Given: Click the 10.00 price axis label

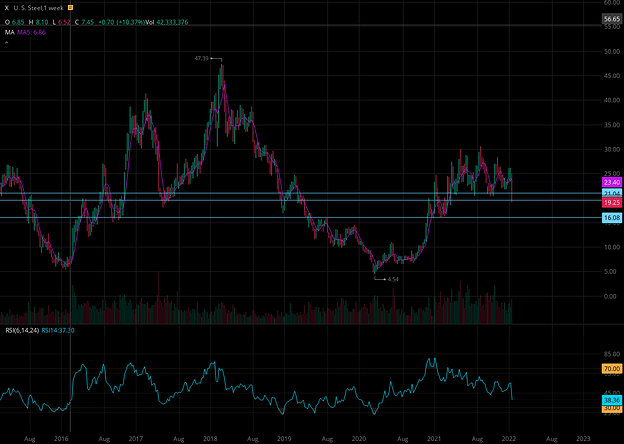Looking at the screenshot, I should point(612,247).
